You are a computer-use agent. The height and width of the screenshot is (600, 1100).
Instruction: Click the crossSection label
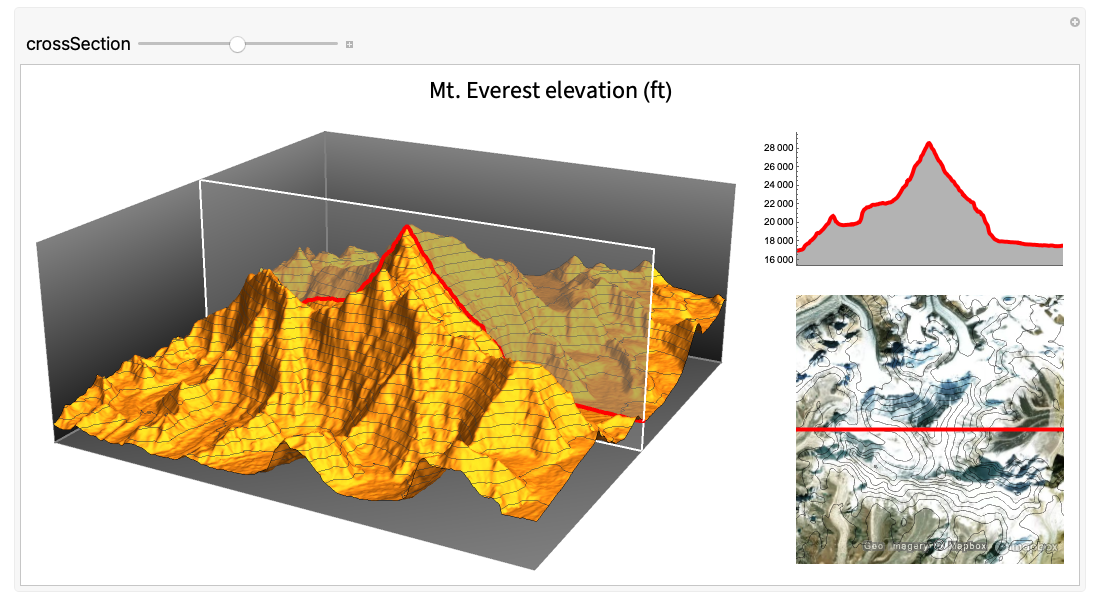point(78,44)
